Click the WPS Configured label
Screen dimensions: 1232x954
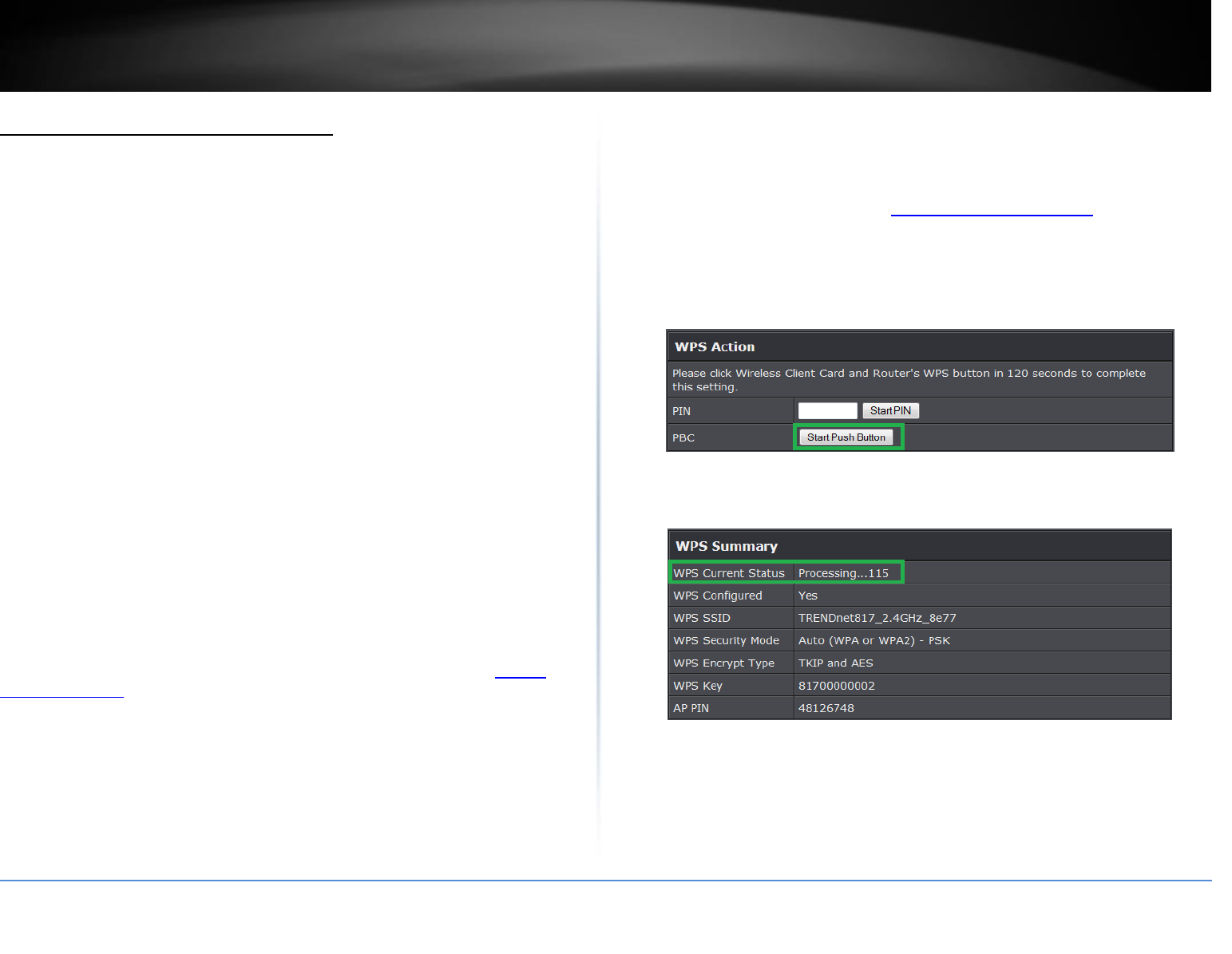click(718, 596)
